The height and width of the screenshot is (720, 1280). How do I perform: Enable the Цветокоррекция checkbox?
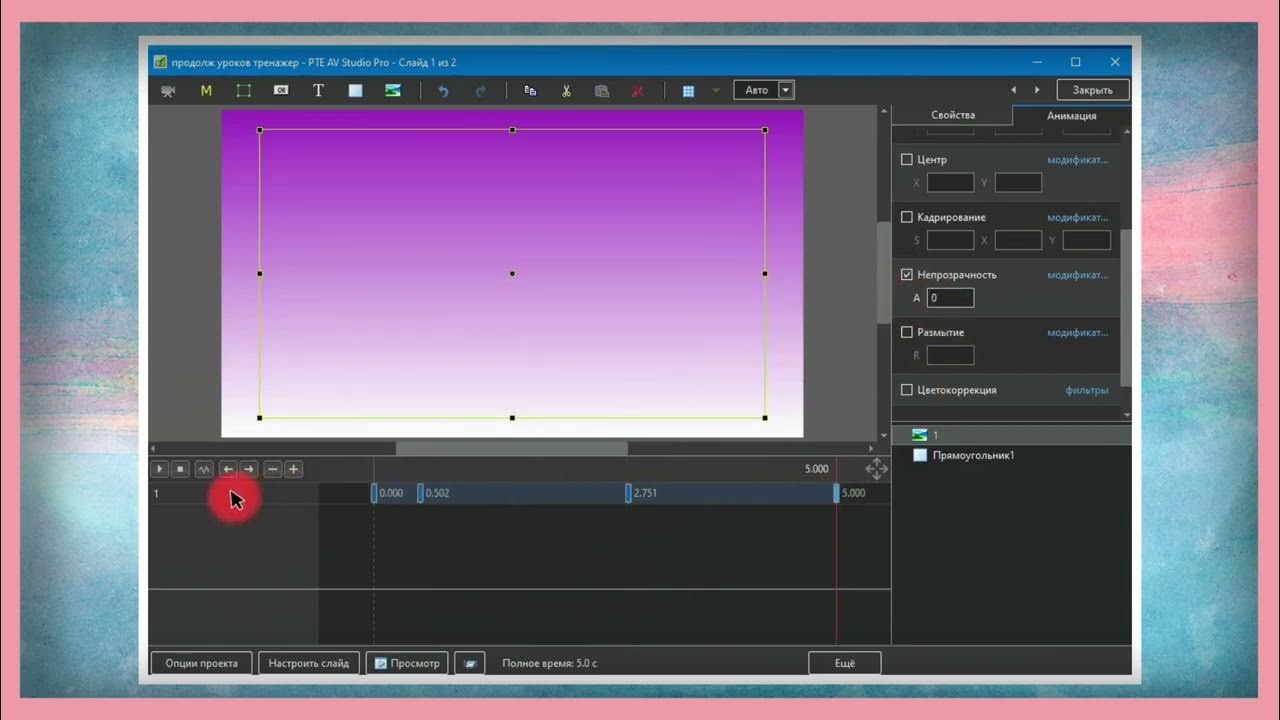pyautogui.click(x=907, y=390)
